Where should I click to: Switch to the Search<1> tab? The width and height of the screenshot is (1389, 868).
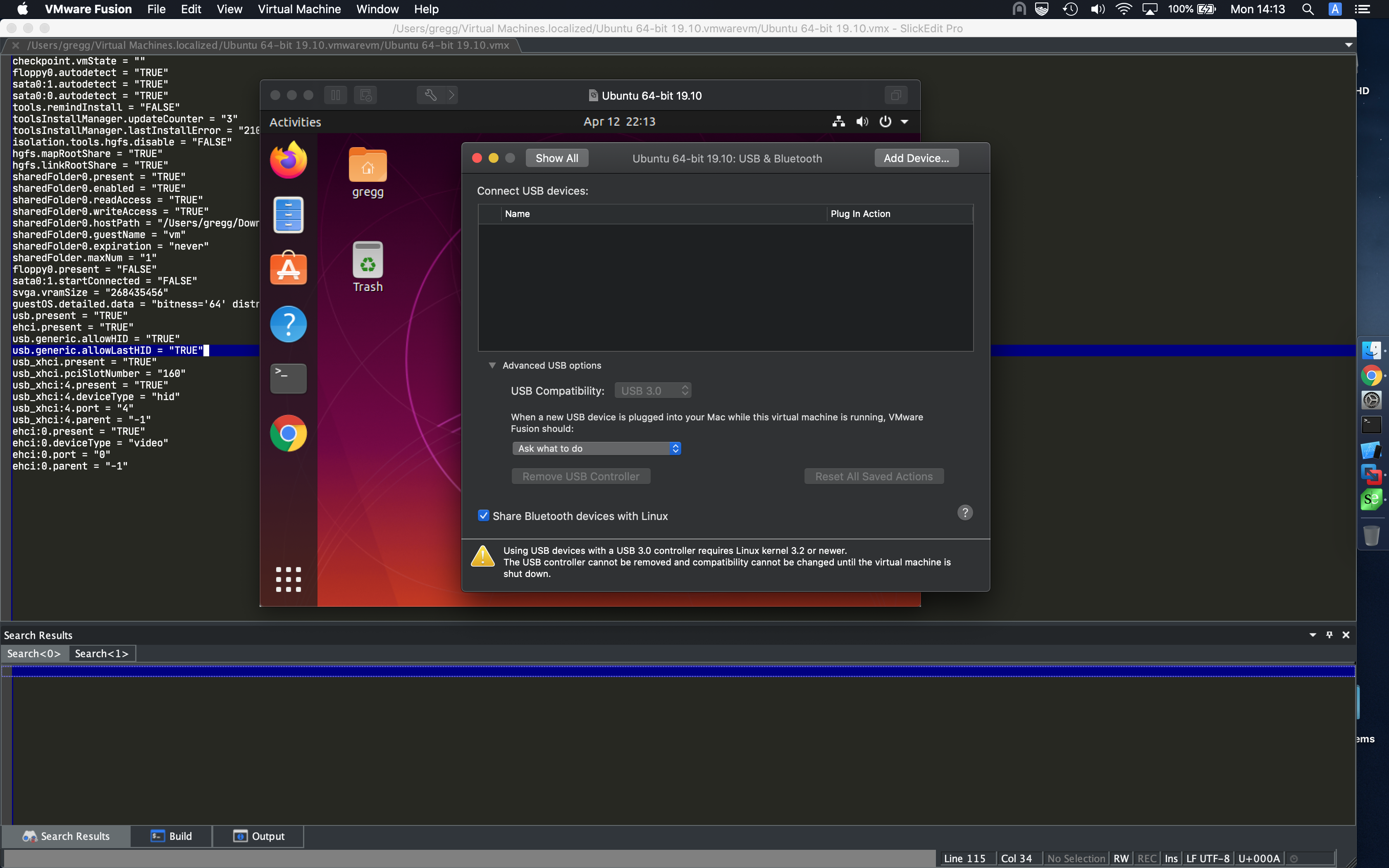102,653
